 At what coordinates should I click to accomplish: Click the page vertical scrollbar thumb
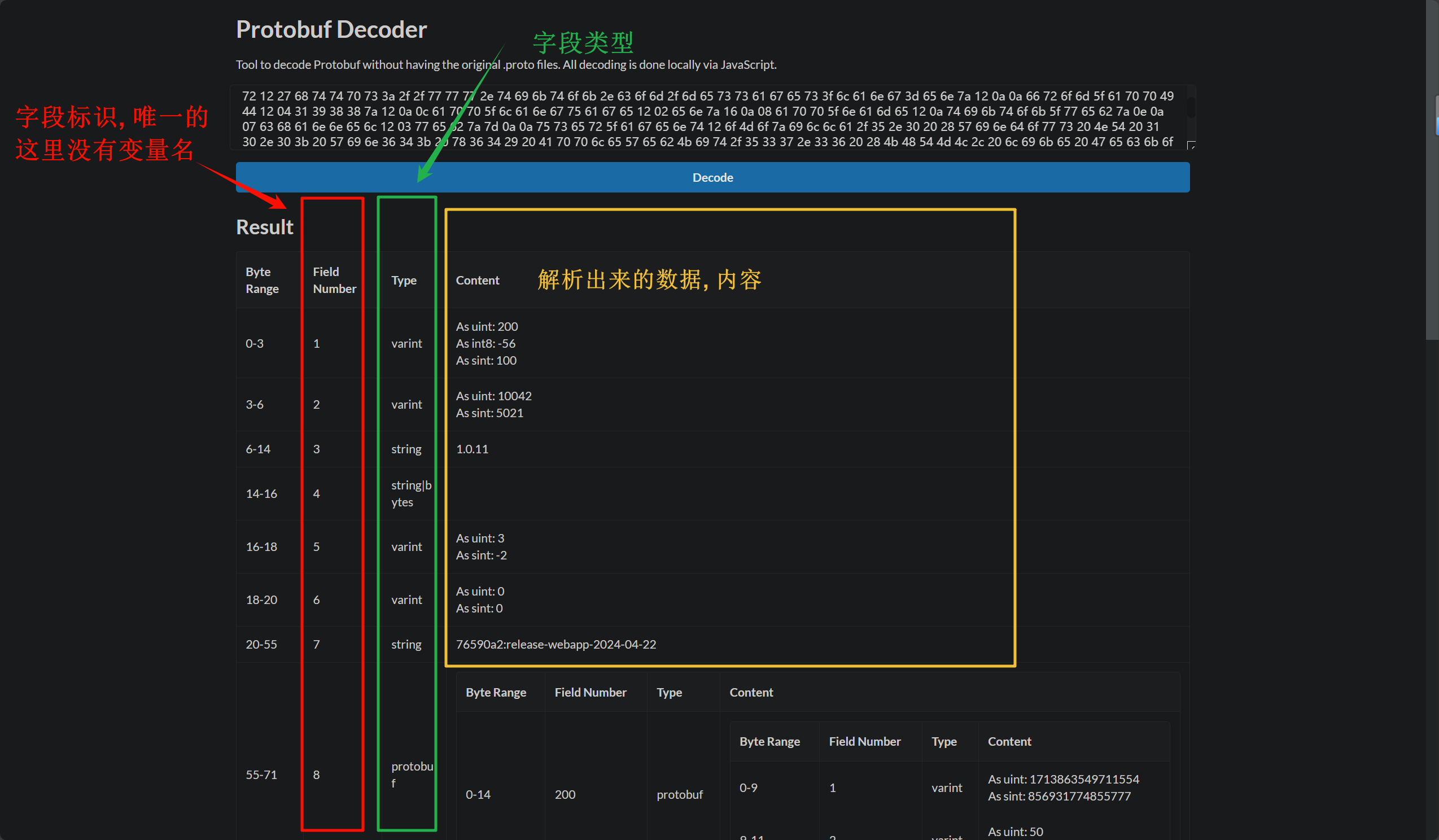pos(1432,170)
